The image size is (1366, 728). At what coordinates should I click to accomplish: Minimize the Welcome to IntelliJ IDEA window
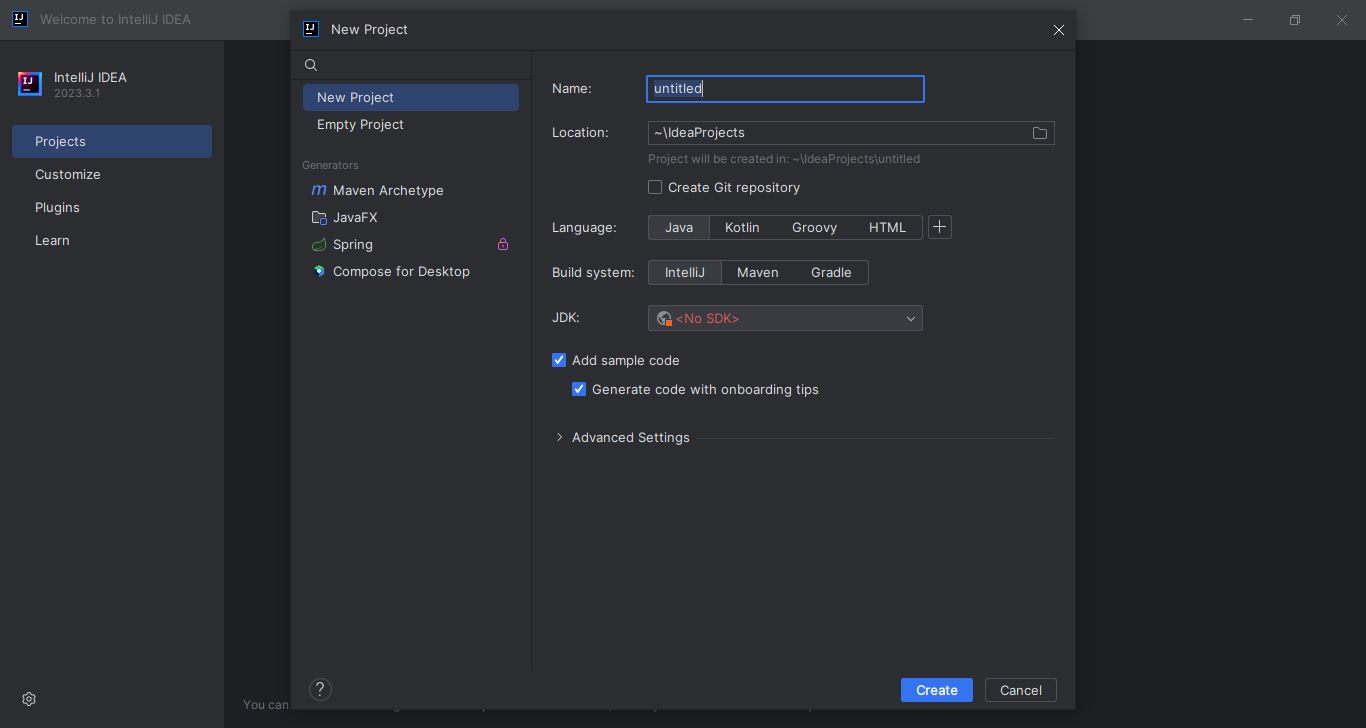[1248, 20]
